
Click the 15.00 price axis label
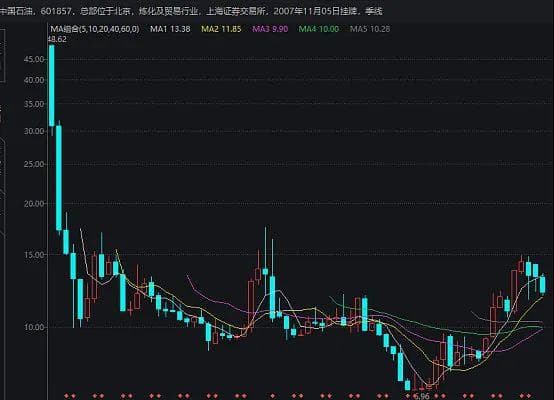pyautogui.click(x=34, y=255)
